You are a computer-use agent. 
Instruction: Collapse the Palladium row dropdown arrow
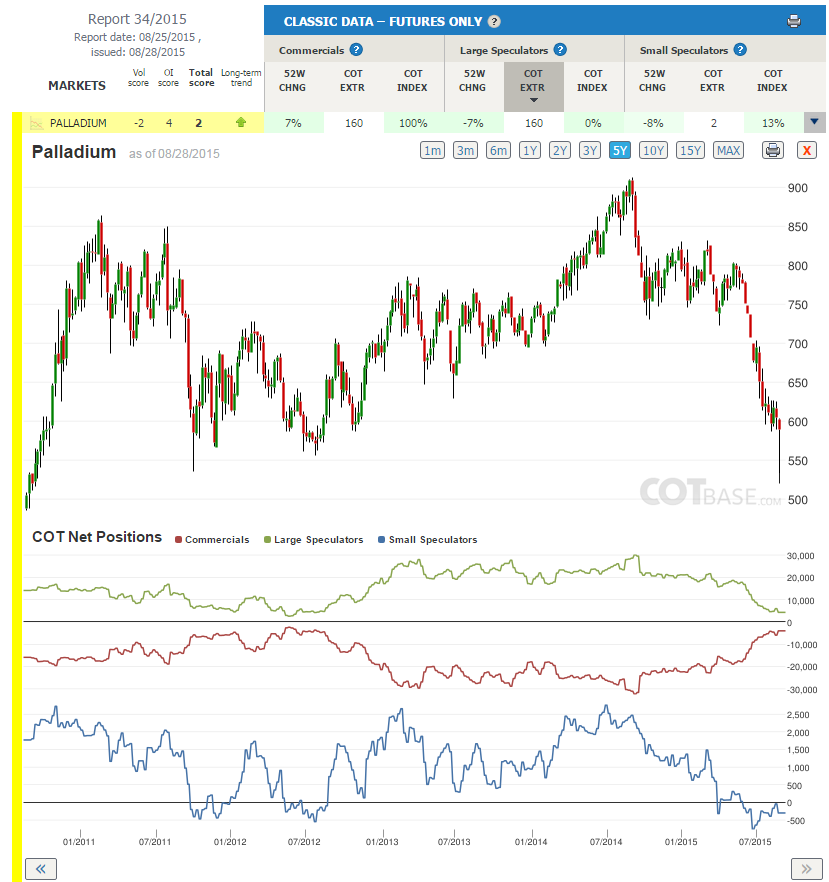click(x=814, y=122)
